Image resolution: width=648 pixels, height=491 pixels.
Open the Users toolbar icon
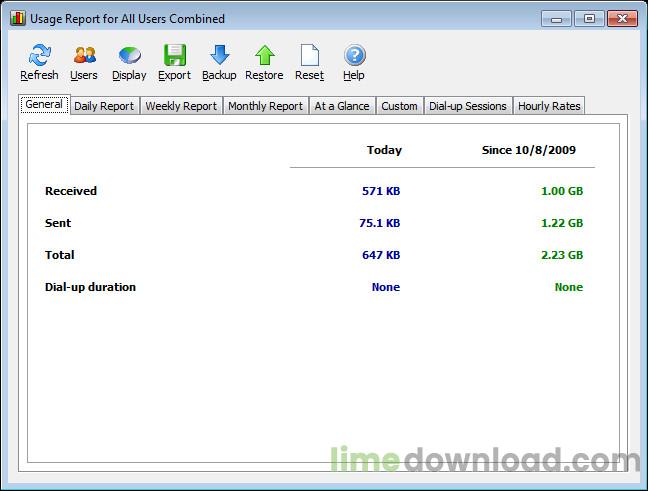84,57
